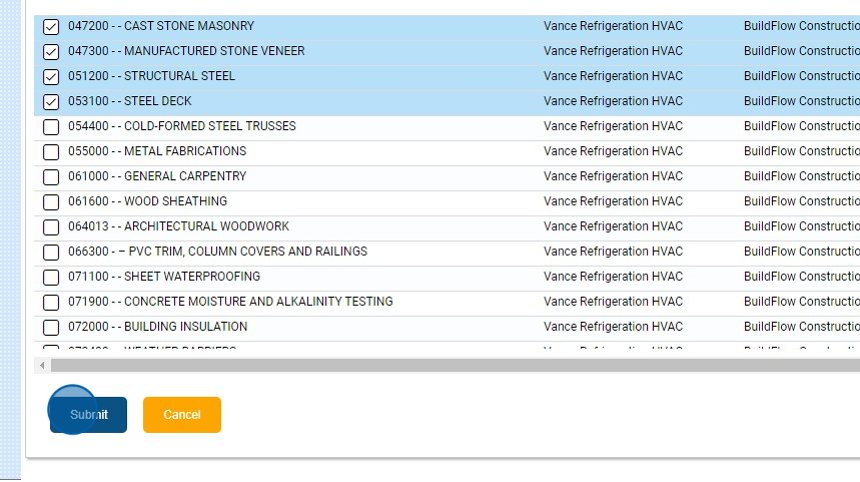Click Vance Refrigeration HVAC in Steel Deck row

[x=613, y=101]
